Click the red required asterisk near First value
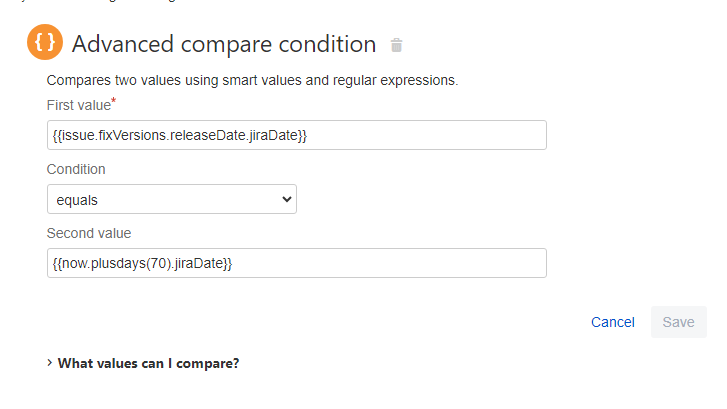This screenshot has height=409, width=727. 114,100
